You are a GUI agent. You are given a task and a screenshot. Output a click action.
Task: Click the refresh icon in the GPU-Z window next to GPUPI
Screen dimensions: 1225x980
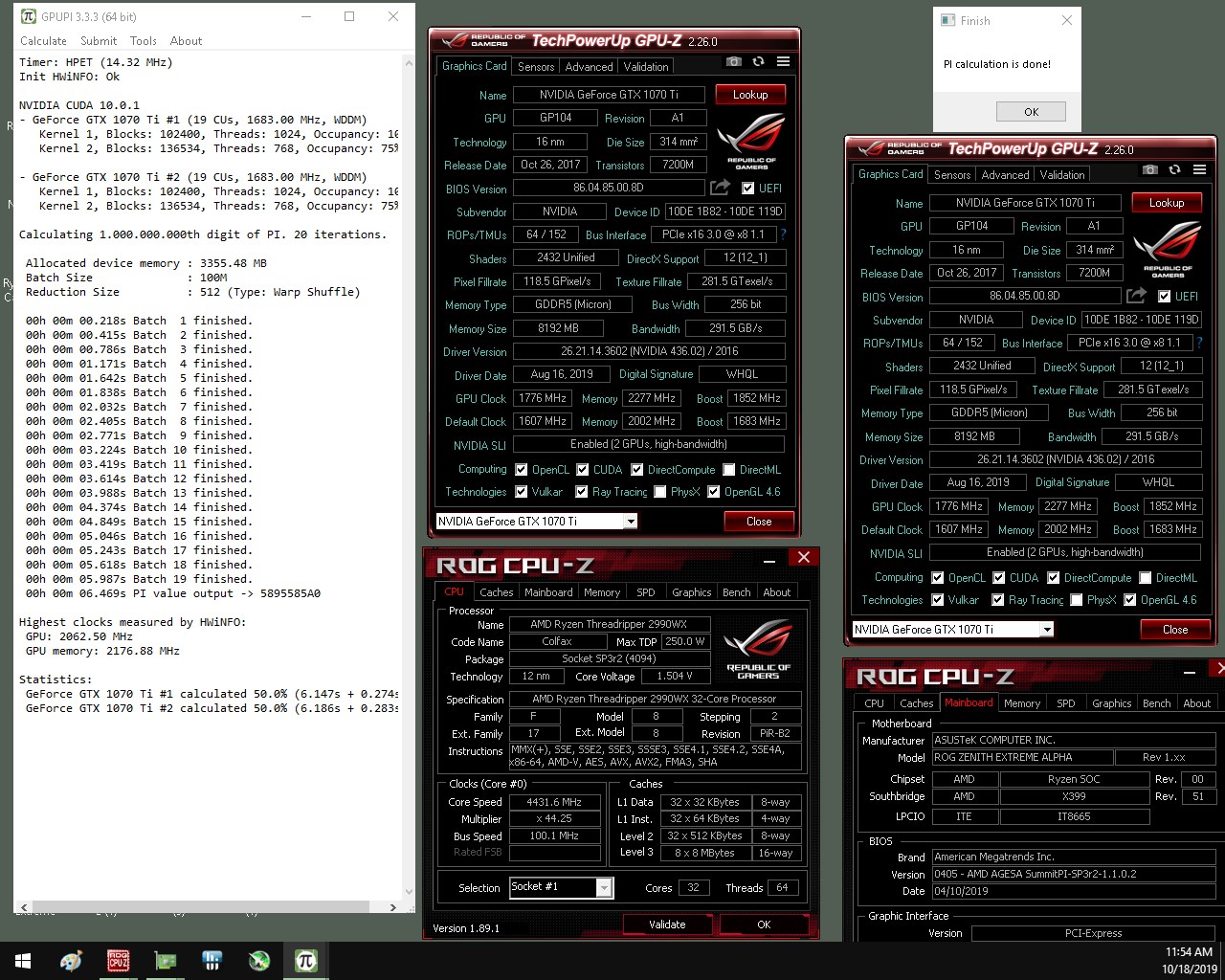point(758,61)
